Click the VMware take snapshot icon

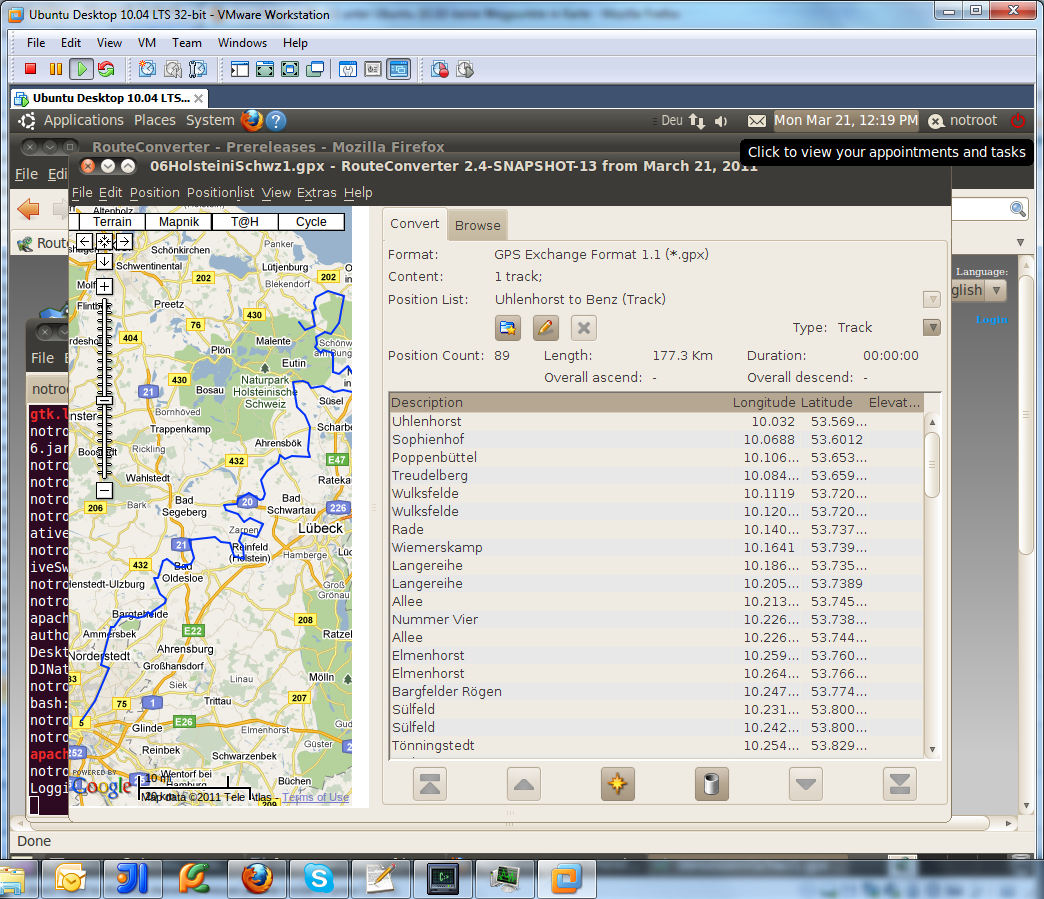click(x=147, y=69)
